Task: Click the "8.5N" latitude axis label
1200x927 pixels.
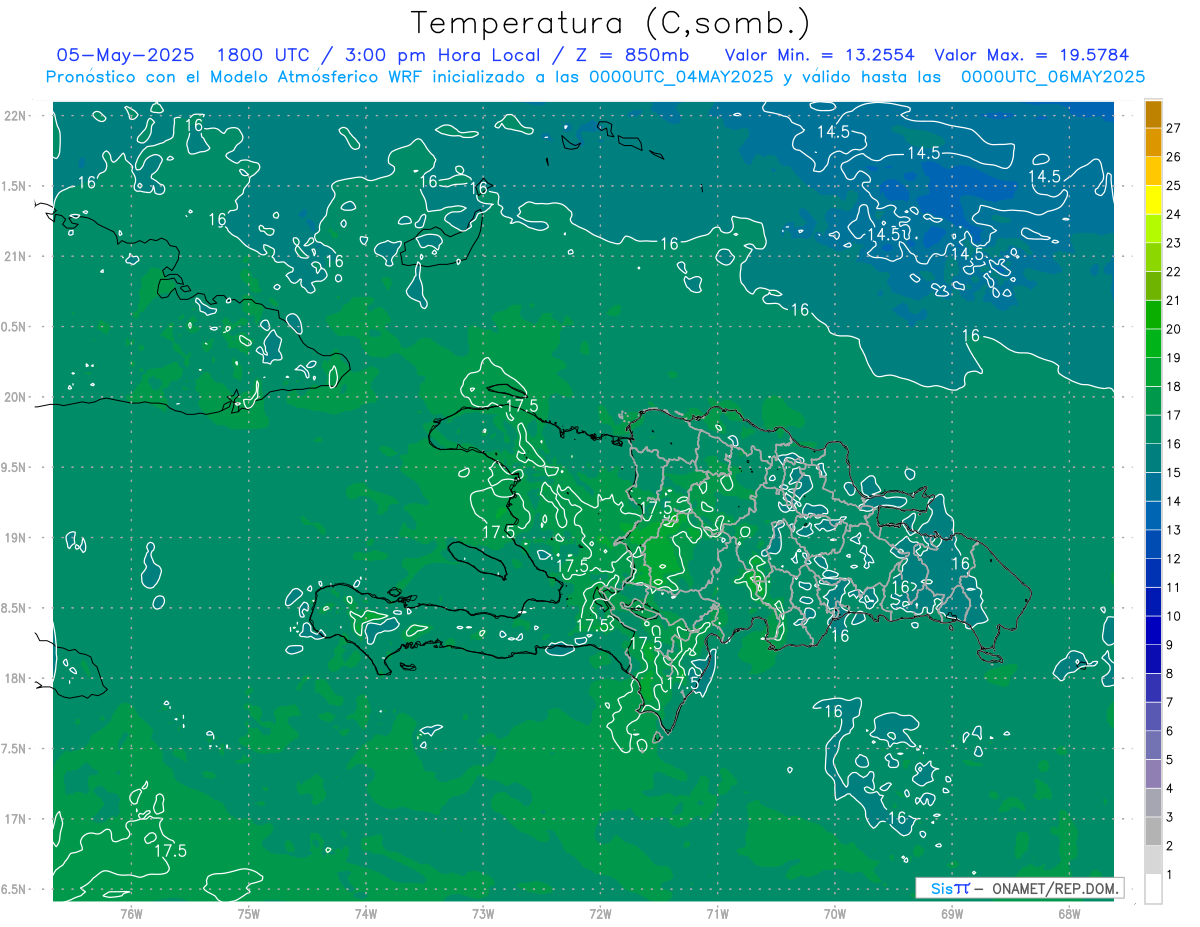Action: tap(15, 608)
